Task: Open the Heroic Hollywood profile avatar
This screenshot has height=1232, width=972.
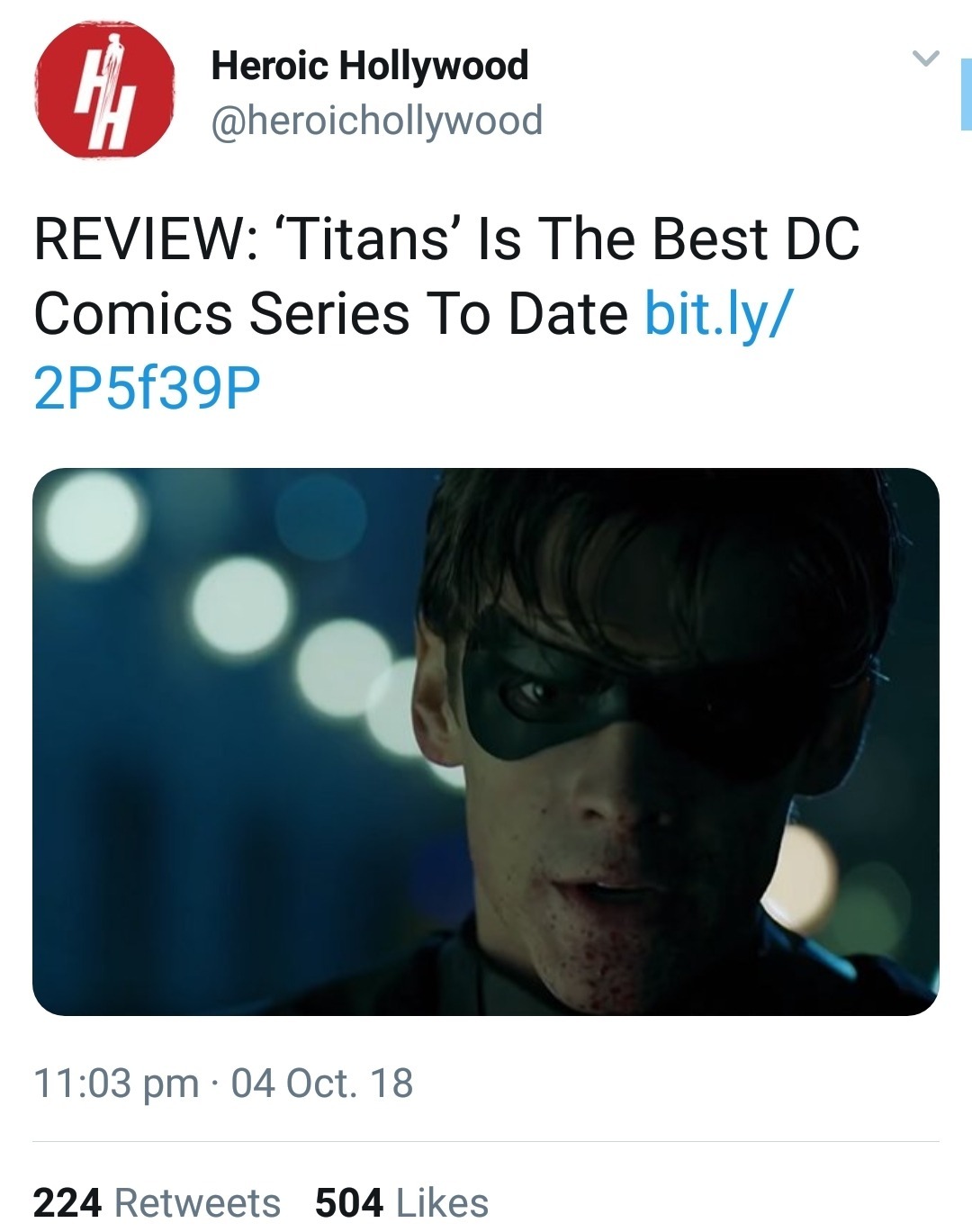Action: pos(103,91)
